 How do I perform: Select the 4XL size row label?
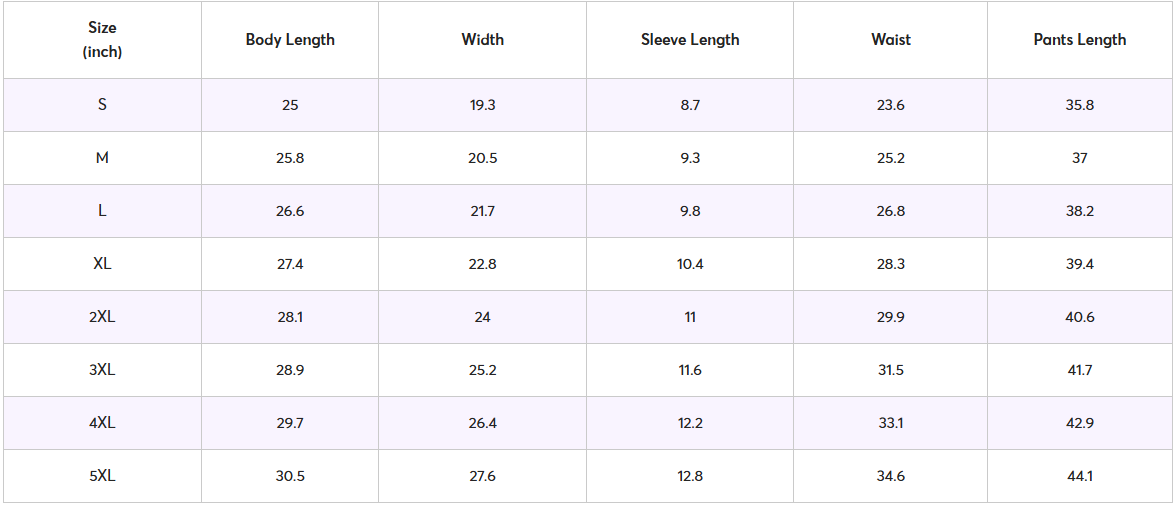coord(102,423)
